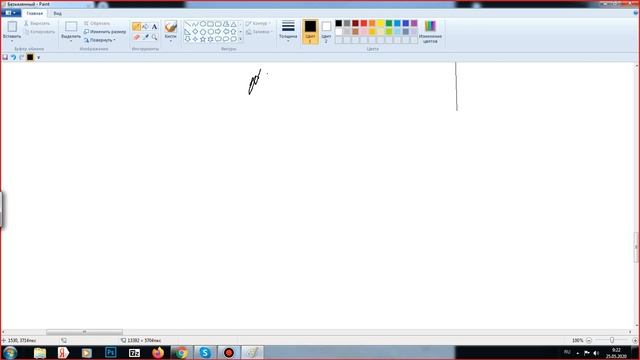This screenshot has height=360, width=640.
Task: Click the zoom out minus button
Action: (x=589, y=340)
